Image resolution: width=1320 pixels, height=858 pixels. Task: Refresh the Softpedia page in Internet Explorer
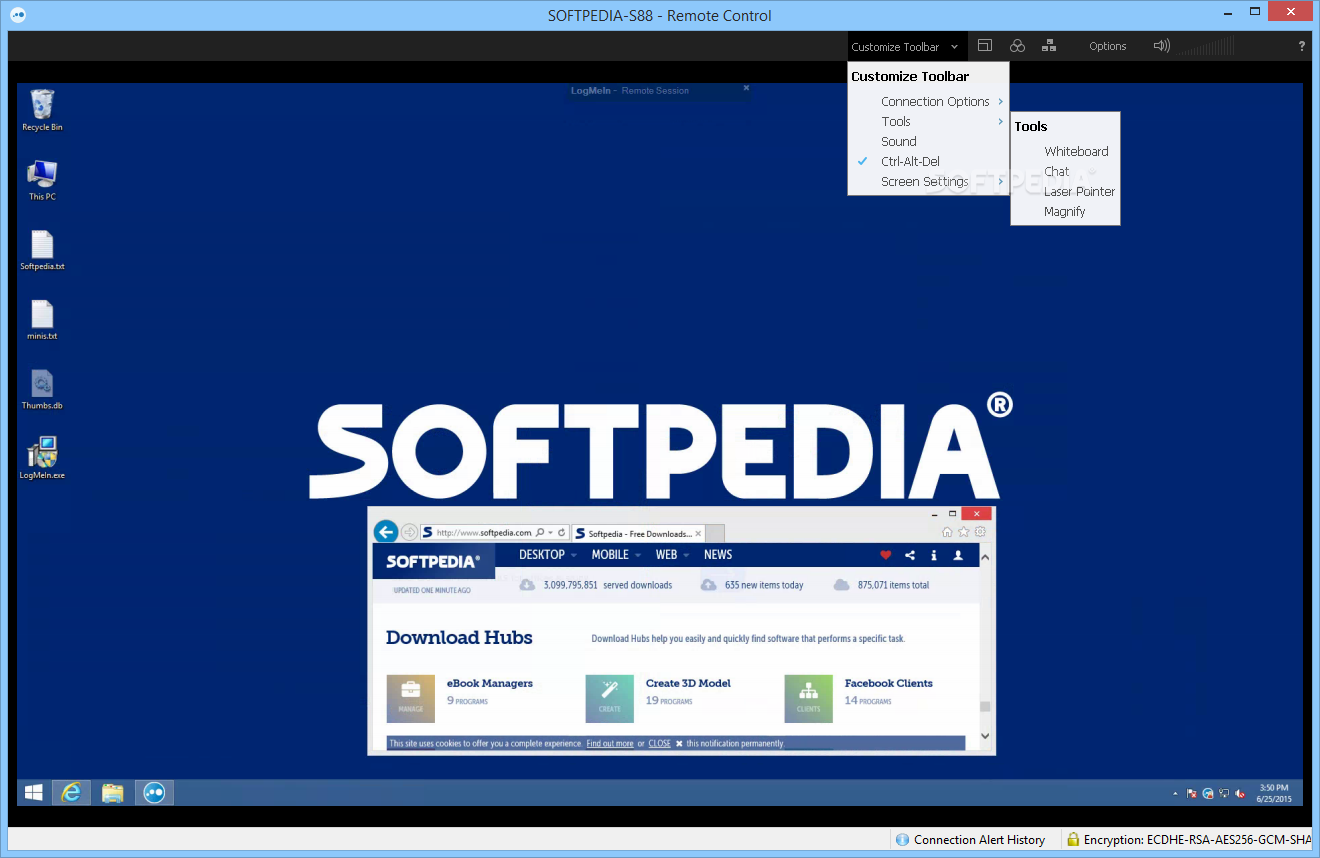pos(562,533)
